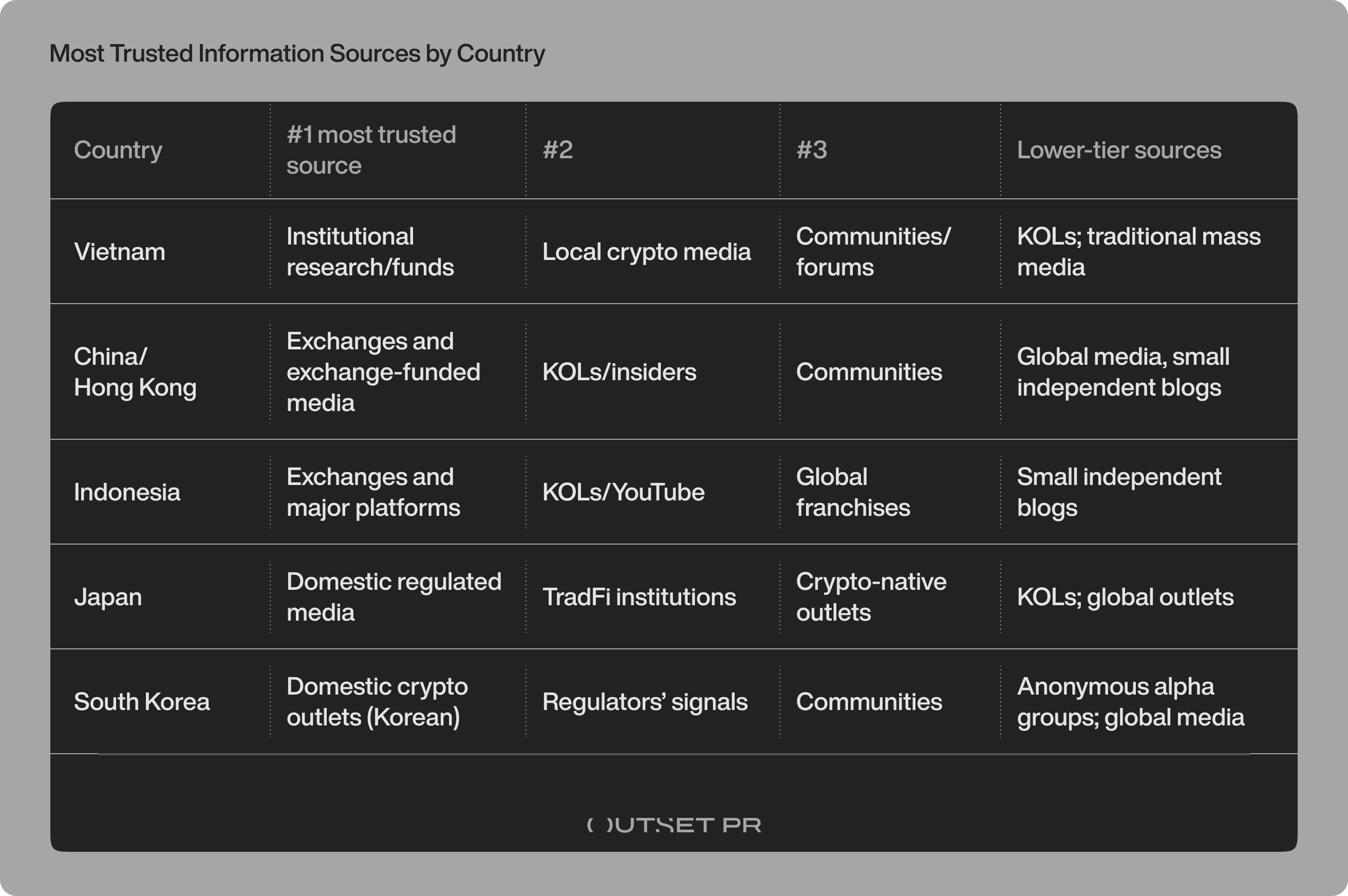Click the "Institutional research/funds" cell

click(370, 252)
